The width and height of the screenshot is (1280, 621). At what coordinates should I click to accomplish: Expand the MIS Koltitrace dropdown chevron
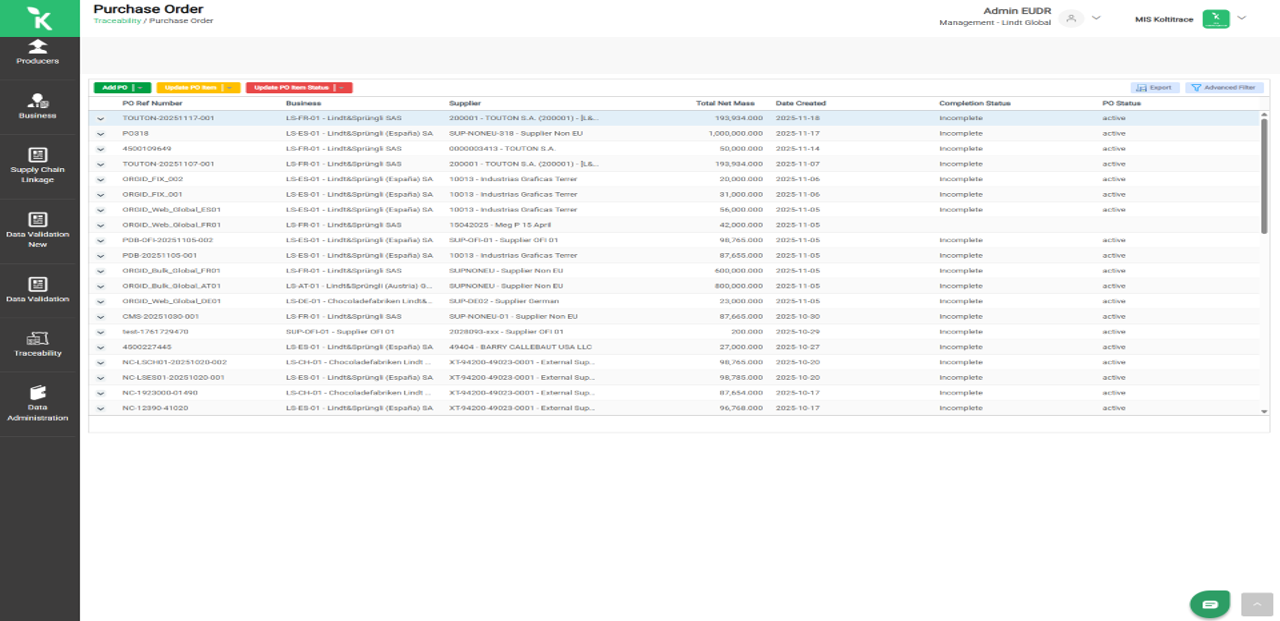[1241, 18]
